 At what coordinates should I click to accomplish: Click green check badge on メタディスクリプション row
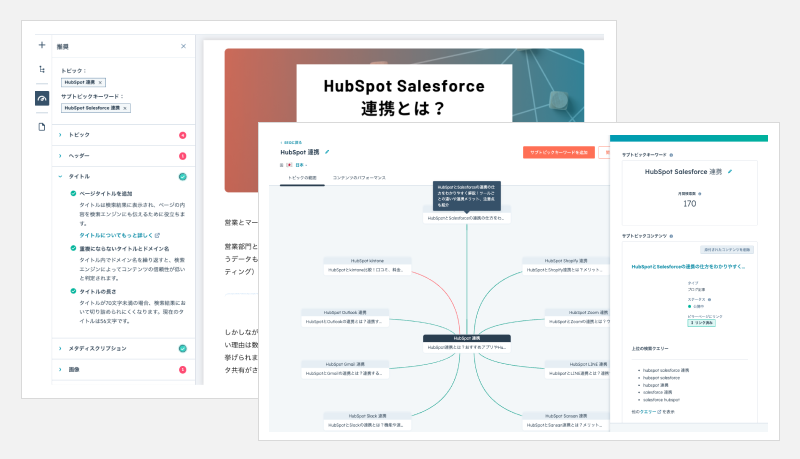pyautogui.click(x=183, y=348)
